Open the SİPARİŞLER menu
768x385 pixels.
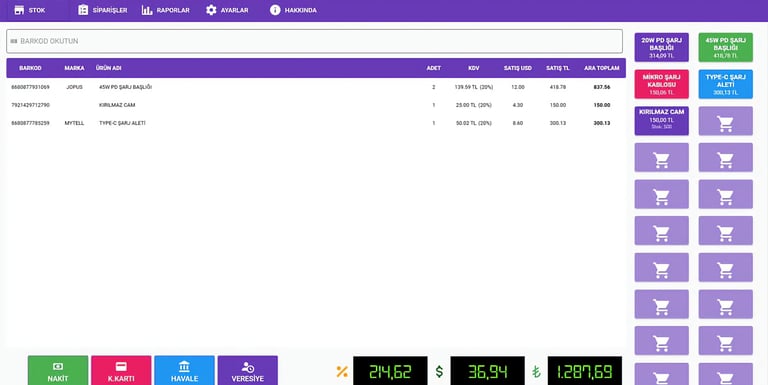(x=102, y=10)
